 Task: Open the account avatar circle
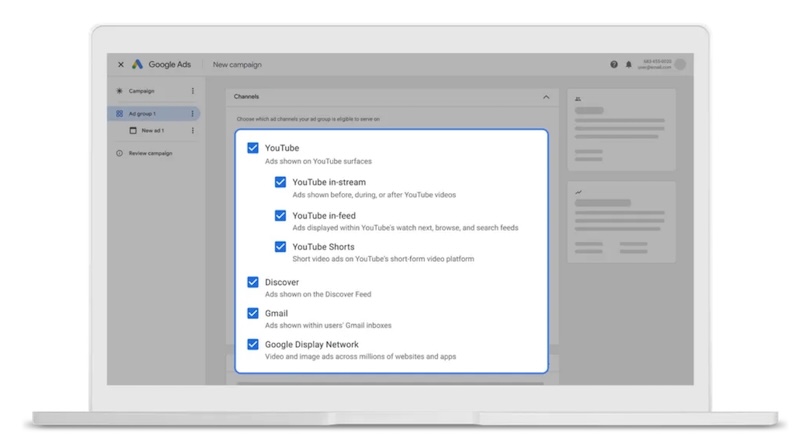680,64
